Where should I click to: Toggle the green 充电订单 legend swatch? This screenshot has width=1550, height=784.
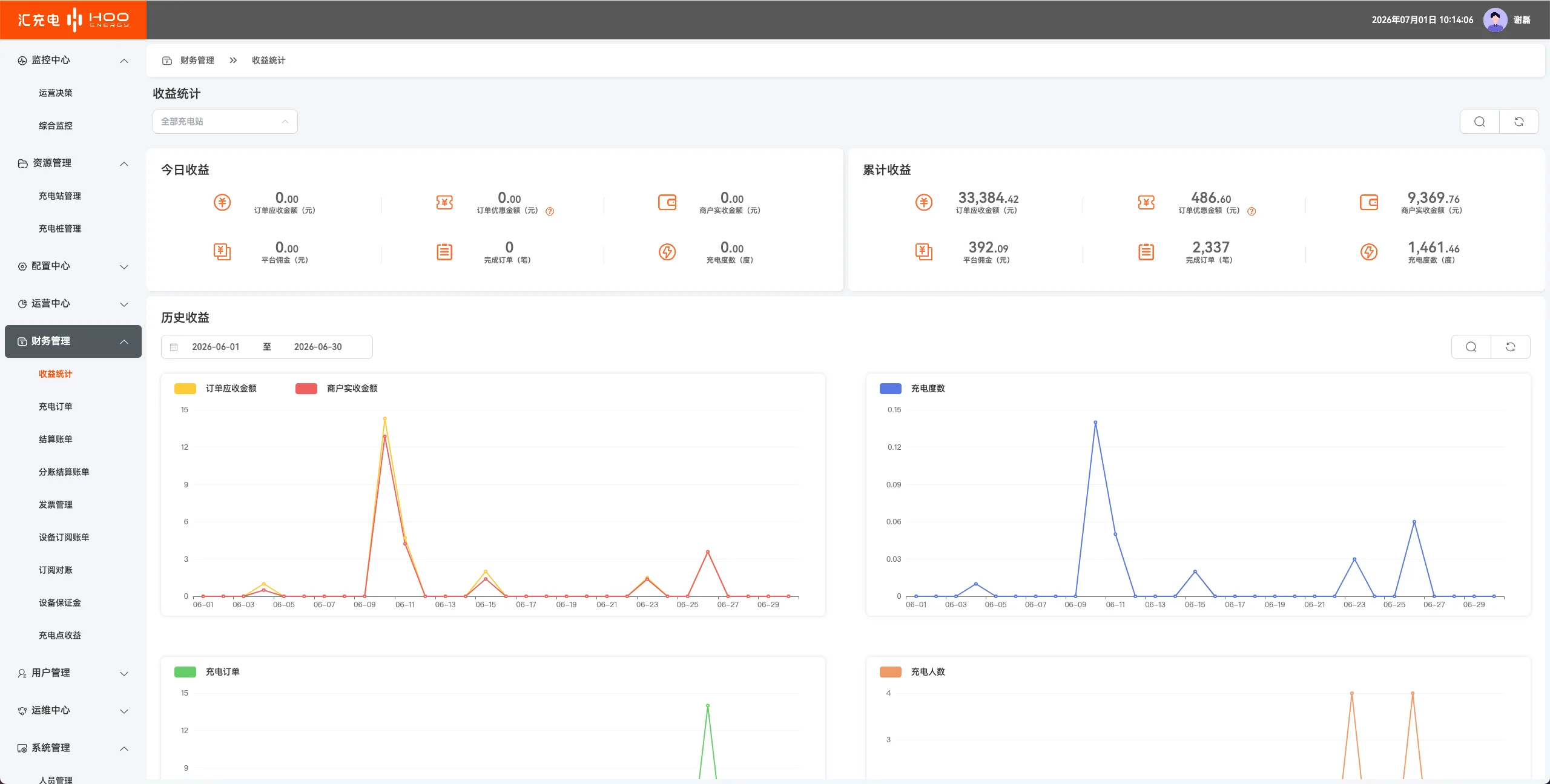click(185, 672)
